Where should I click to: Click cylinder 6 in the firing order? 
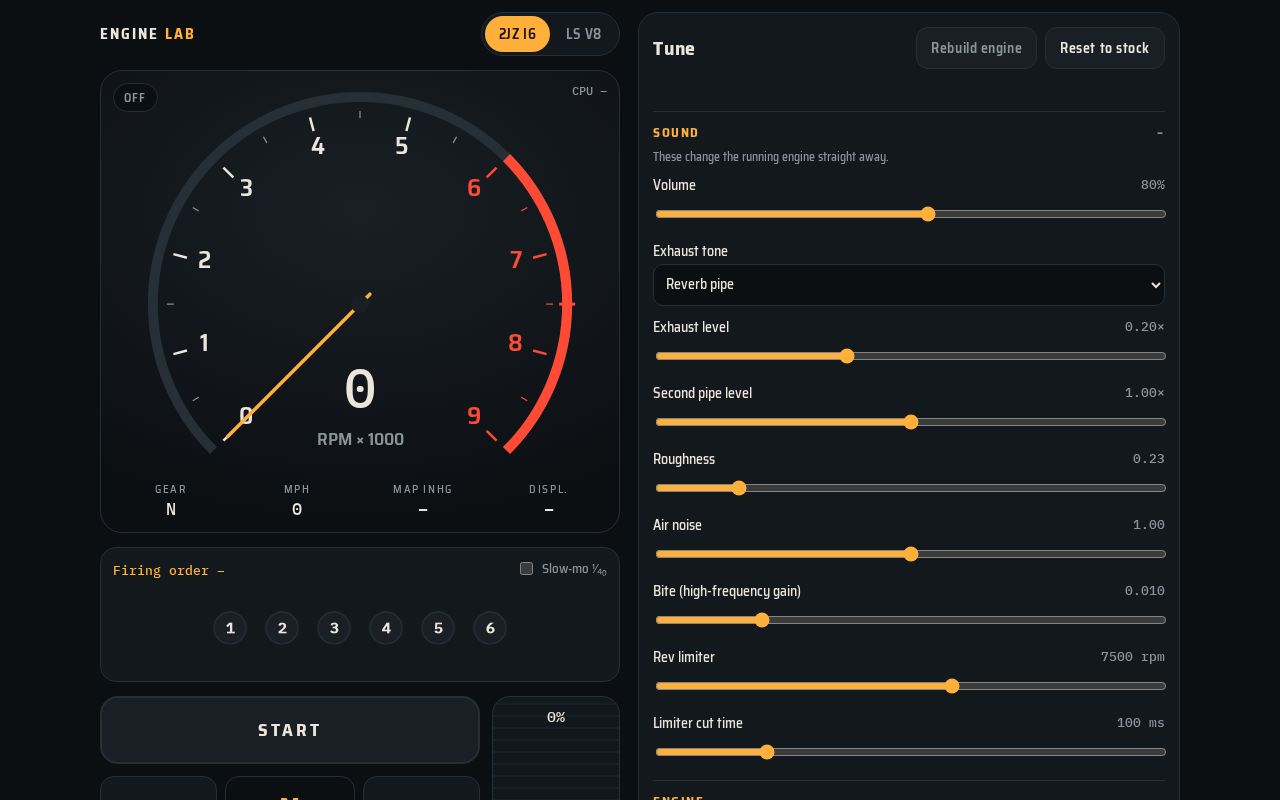click(490, 628)
